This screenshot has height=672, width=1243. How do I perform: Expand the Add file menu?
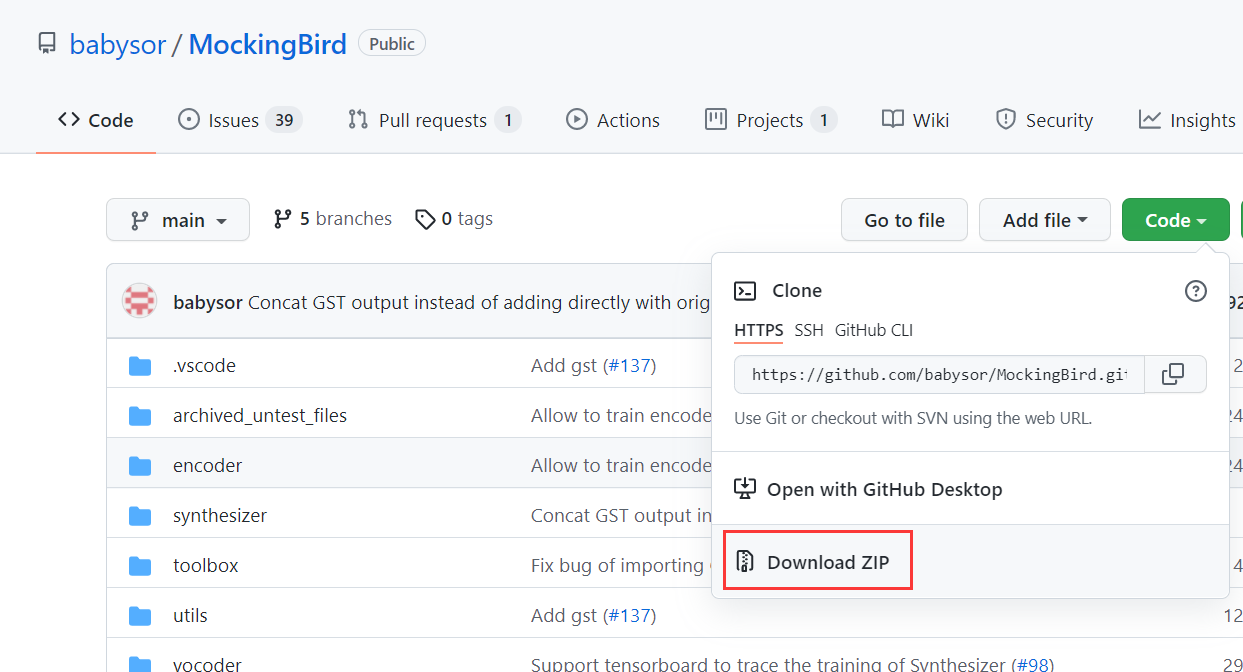1044,219
